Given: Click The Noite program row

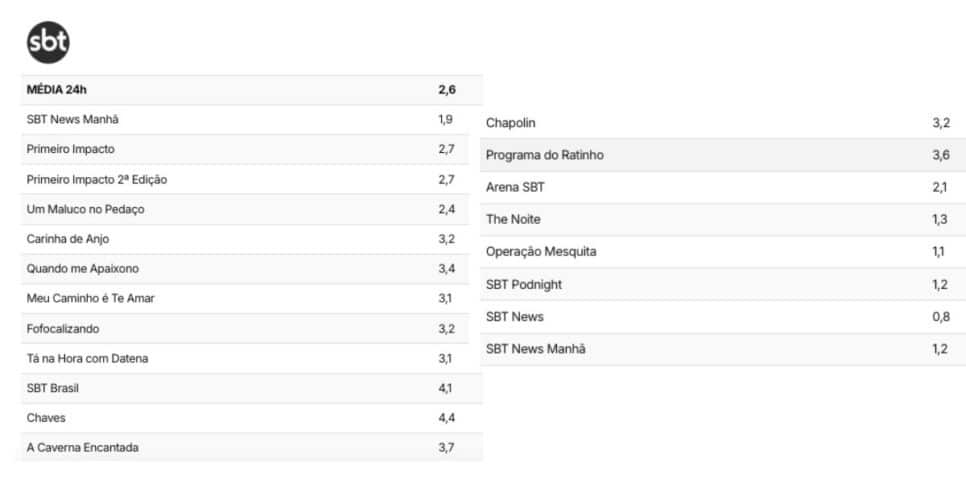Looking at the screenshot, I should tap(723, 220).
